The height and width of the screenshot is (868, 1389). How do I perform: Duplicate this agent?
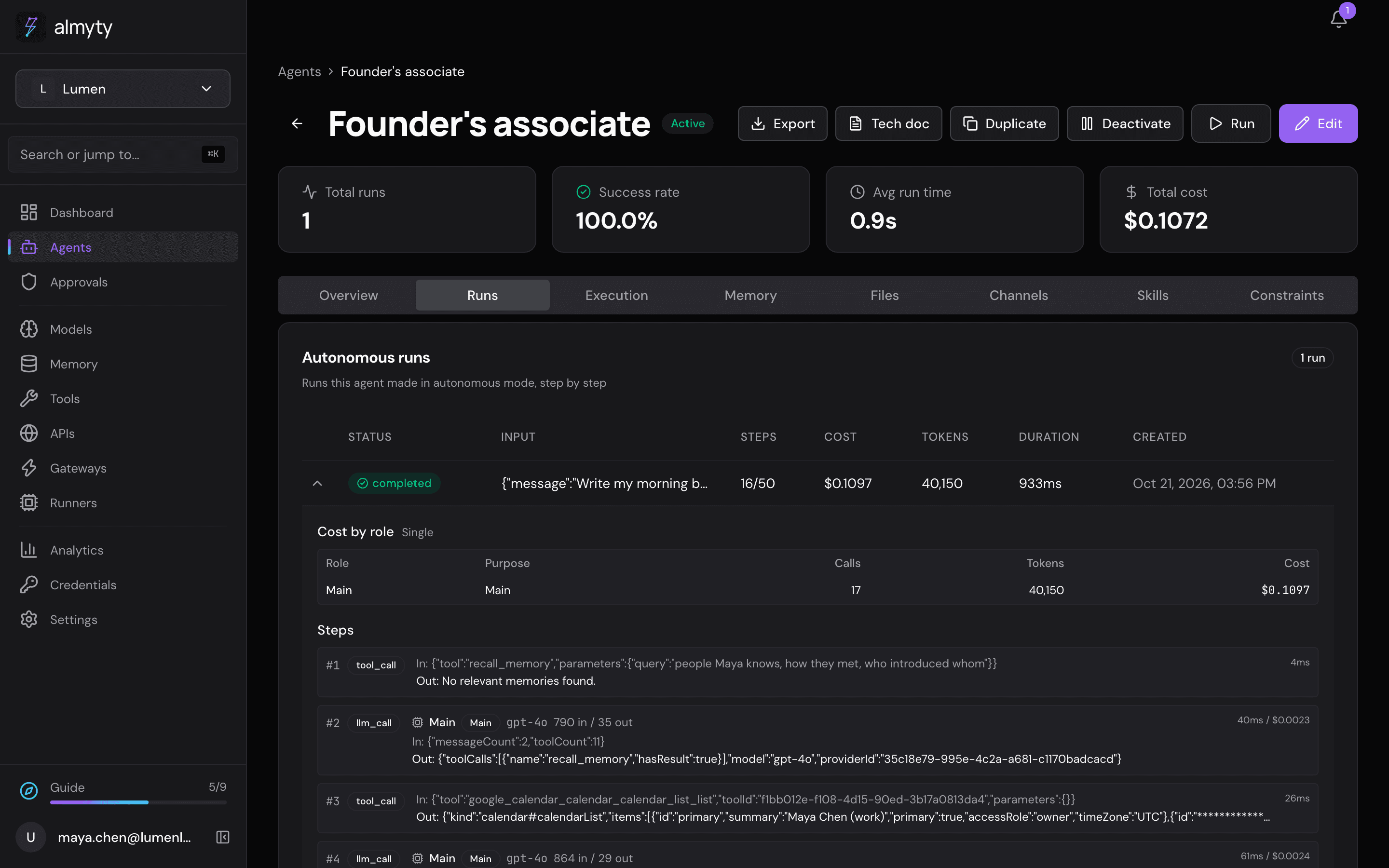pos(1004,123)
